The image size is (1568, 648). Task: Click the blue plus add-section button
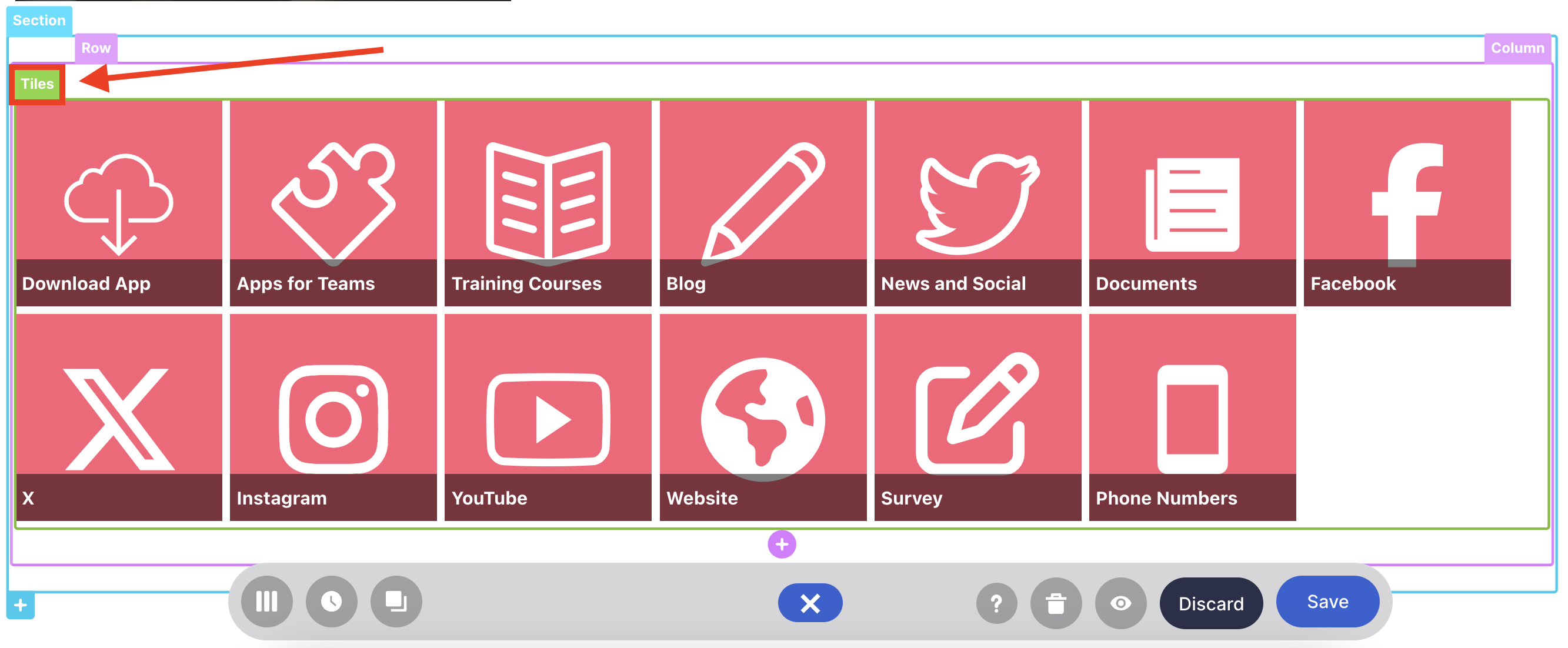pyautogui.click(x=20, y=606)
